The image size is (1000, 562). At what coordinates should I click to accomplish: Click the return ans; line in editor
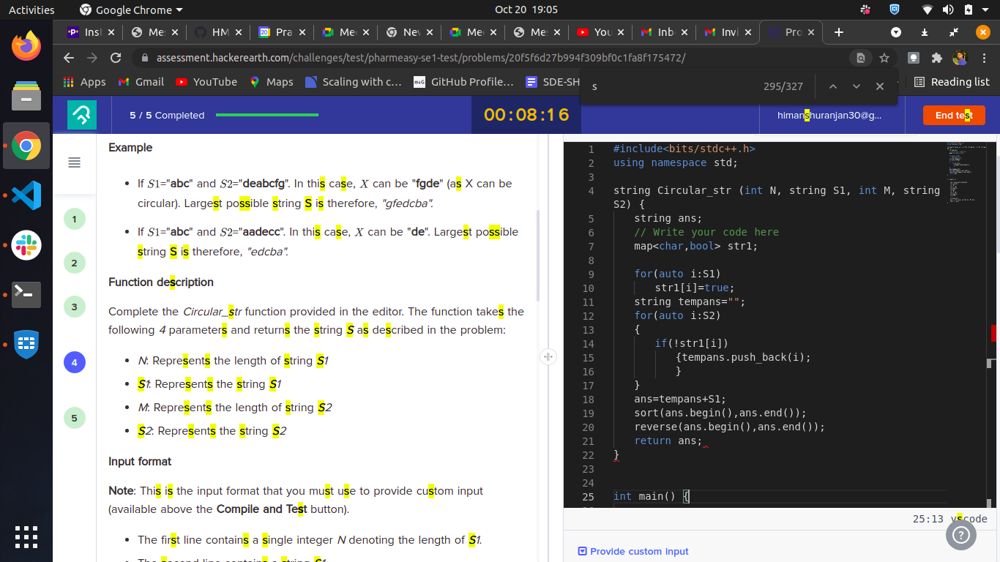click(x=667, y=441)
